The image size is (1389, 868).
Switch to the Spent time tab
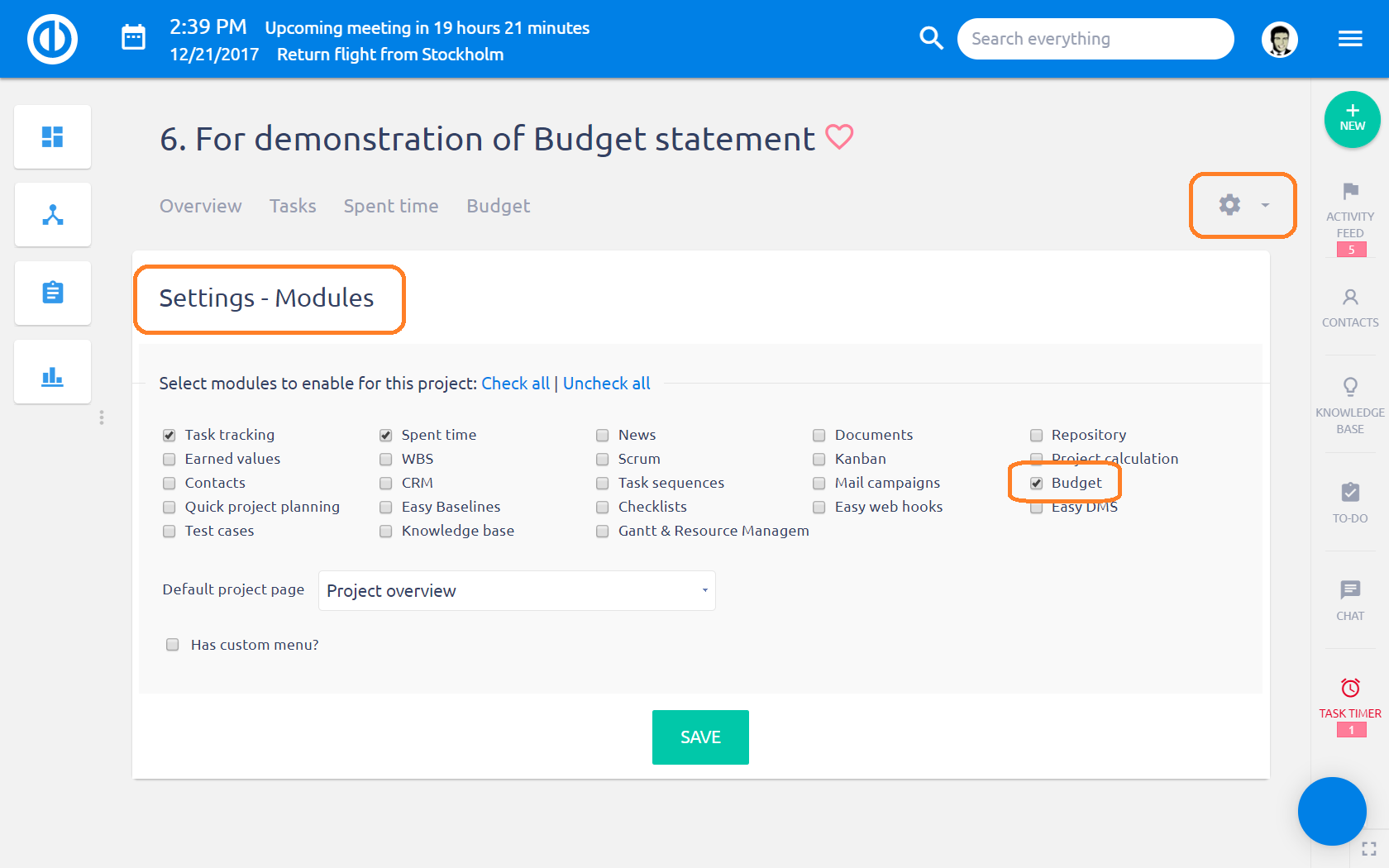(391, 206)
